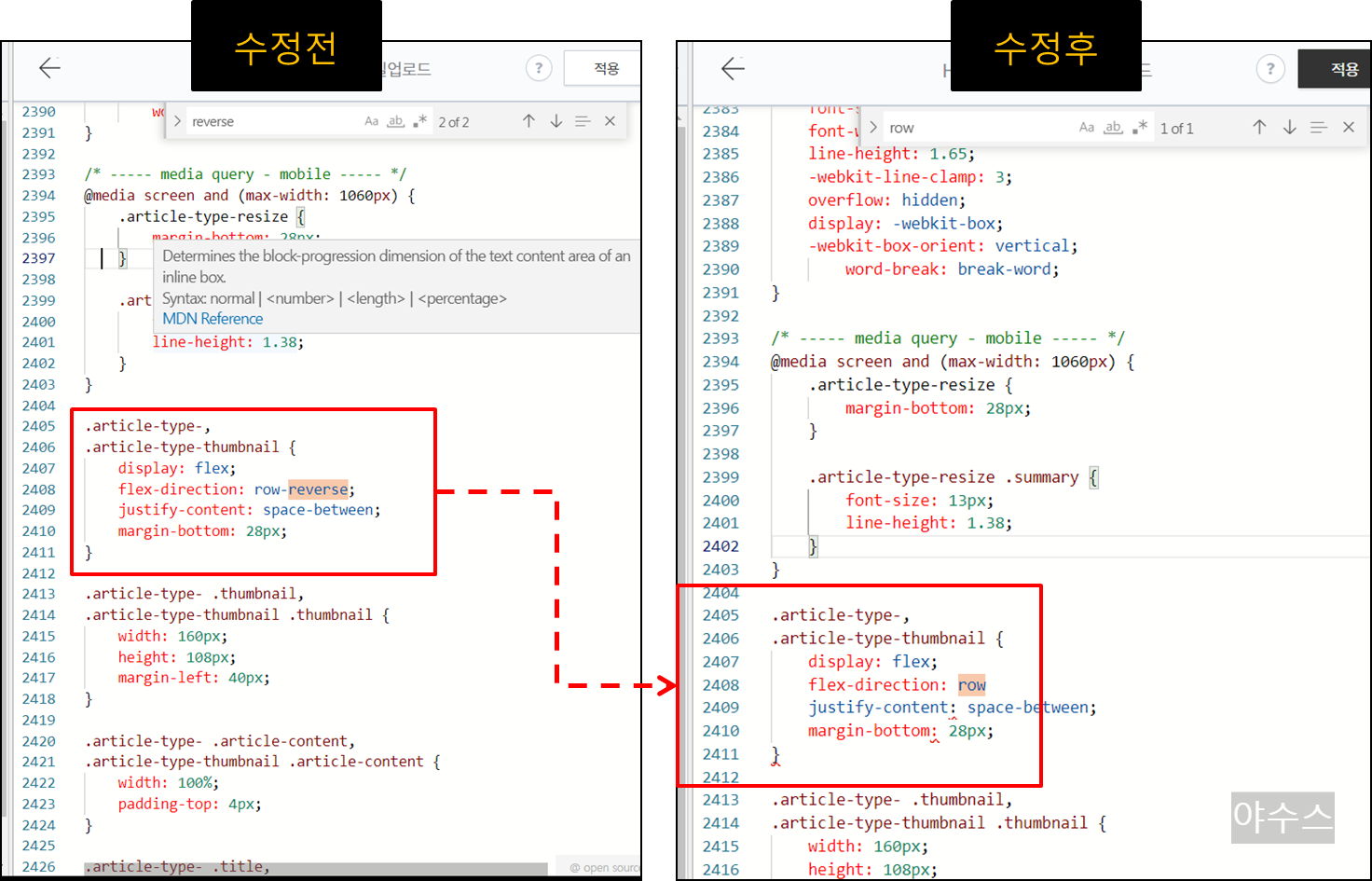Expand replace toggle in right find box

pyautogui.click(x=872, y=128)
